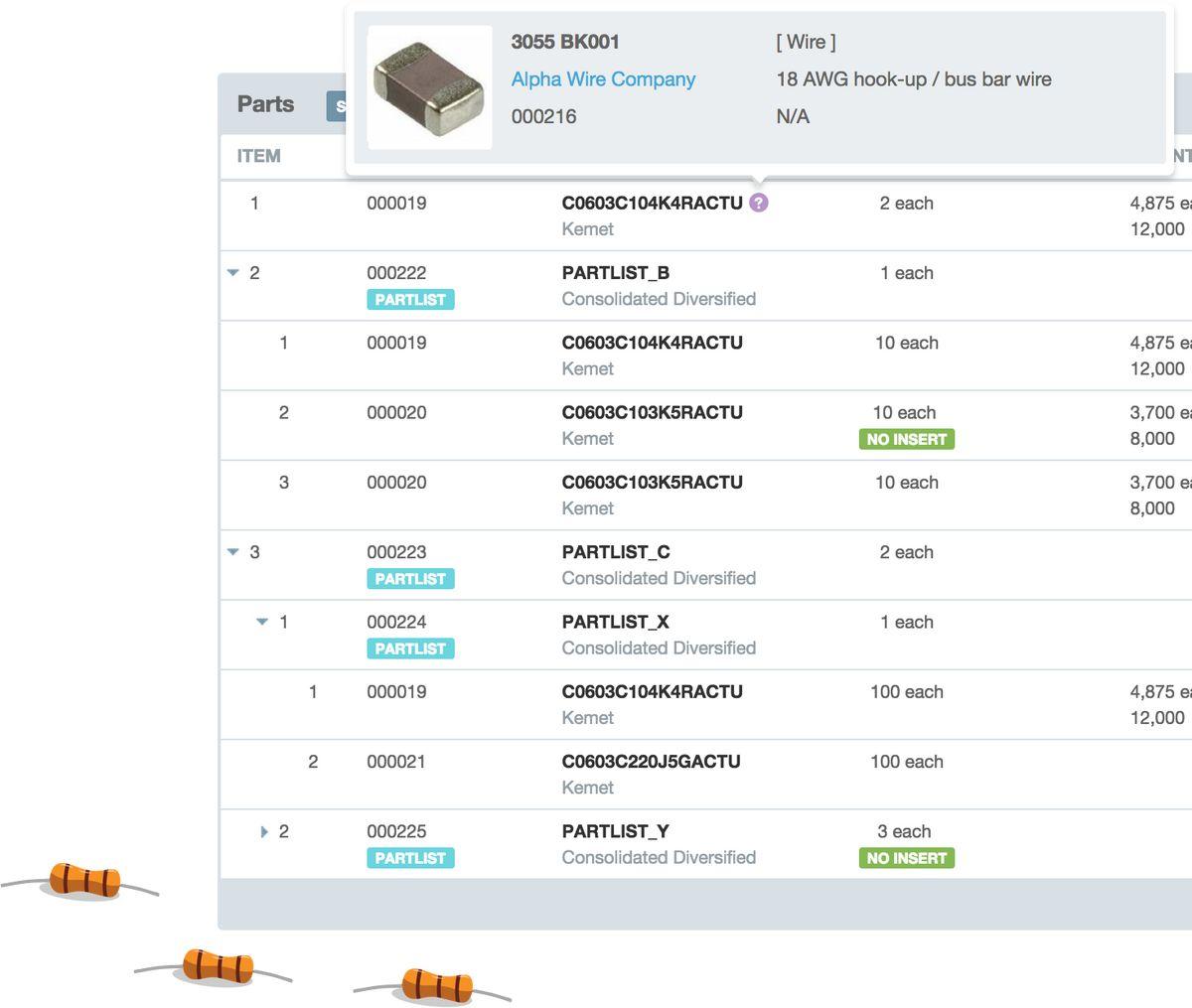The height and width of the screenshot is (1008, 1192).
Task: Click the PARTLIST badge under 000223
Action: point(410,579)
